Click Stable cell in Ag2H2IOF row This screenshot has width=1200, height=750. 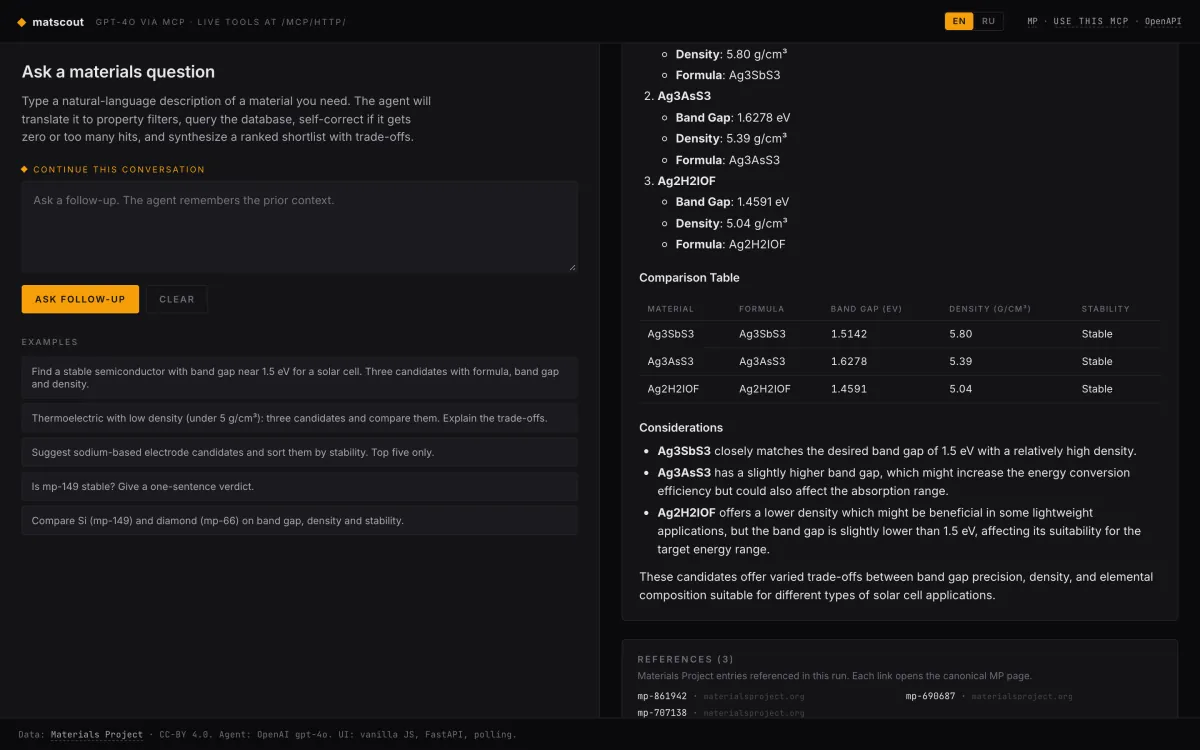pos(1097,389)
